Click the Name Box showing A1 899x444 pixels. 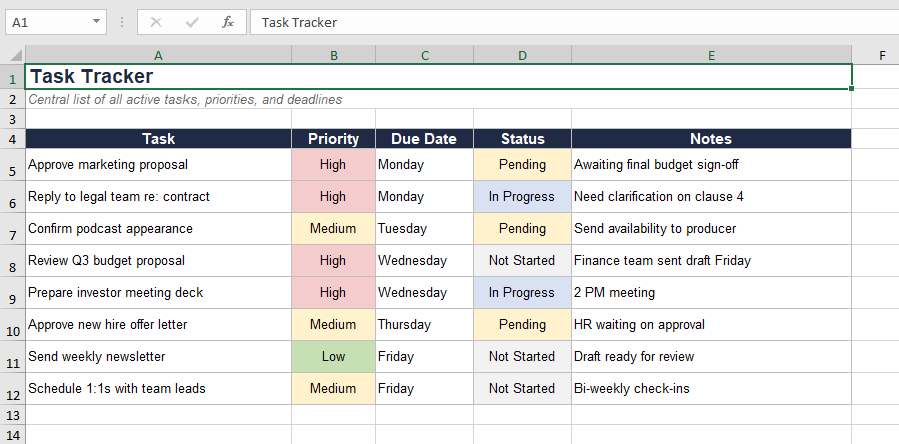56,22
